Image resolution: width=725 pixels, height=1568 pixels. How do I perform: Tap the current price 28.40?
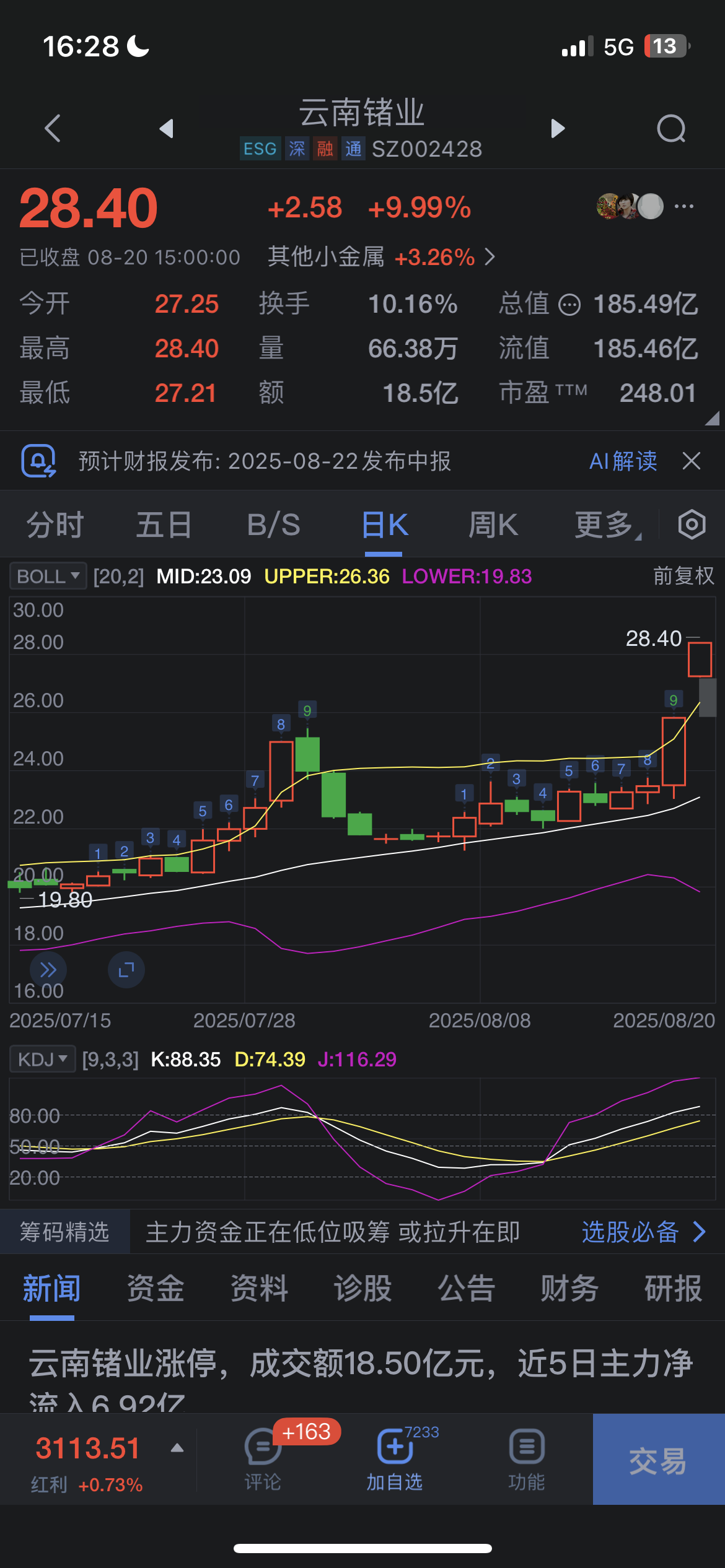pyautogui.click(x=89, y=208)
